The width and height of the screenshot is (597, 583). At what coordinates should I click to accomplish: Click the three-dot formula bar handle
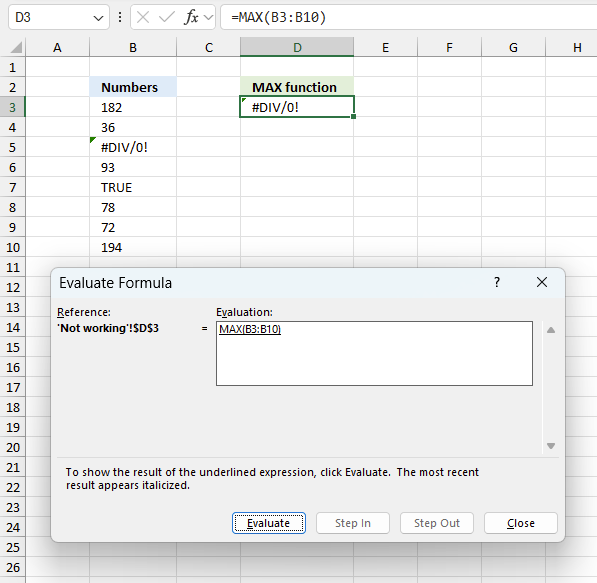(120, 17)
